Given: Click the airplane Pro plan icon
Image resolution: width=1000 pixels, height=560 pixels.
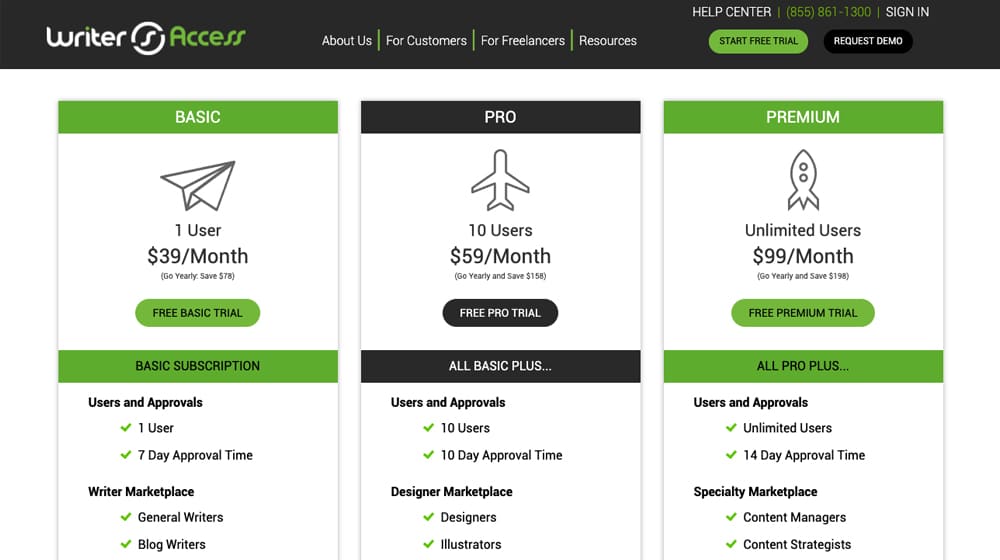Looking at the screenshot, I should (500, 181).
